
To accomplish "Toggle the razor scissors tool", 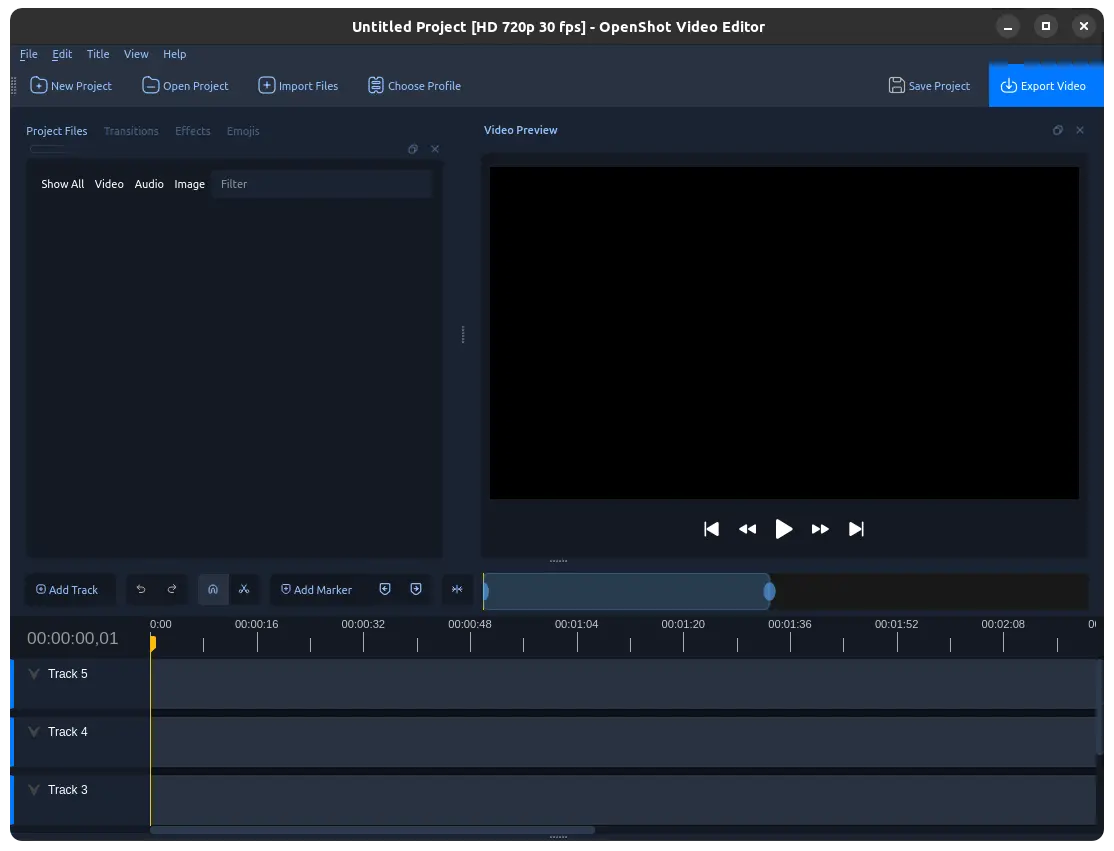I will [x=244, y=590].
